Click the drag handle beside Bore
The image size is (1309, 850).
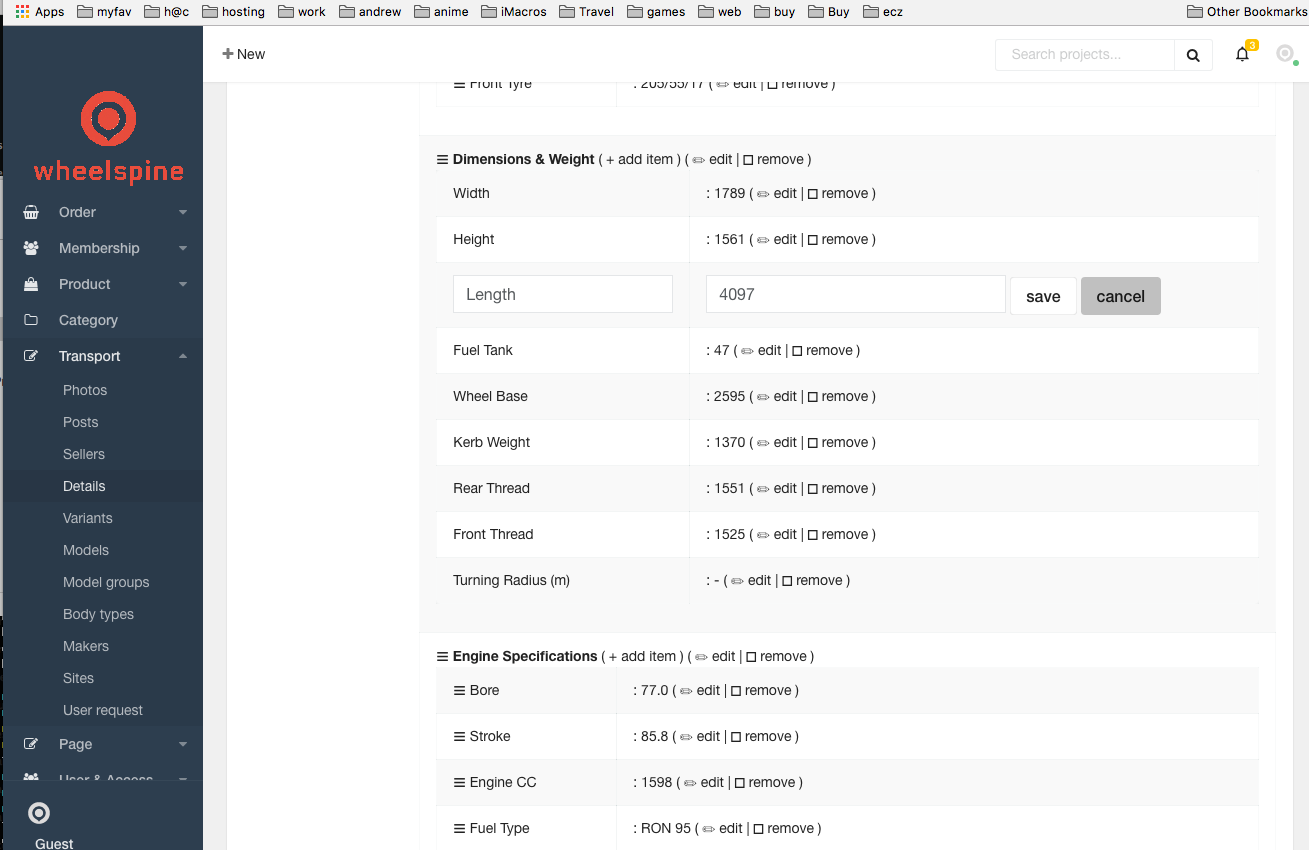point(459,691)
